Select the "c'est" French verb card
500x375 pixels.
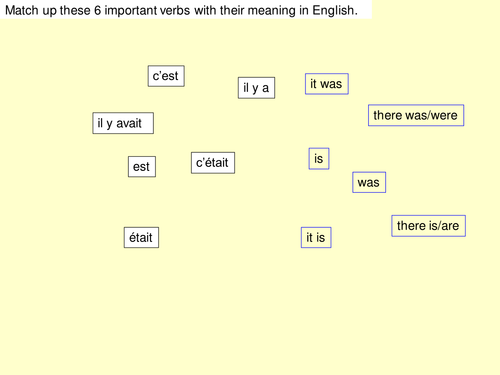tap(166, 76)
